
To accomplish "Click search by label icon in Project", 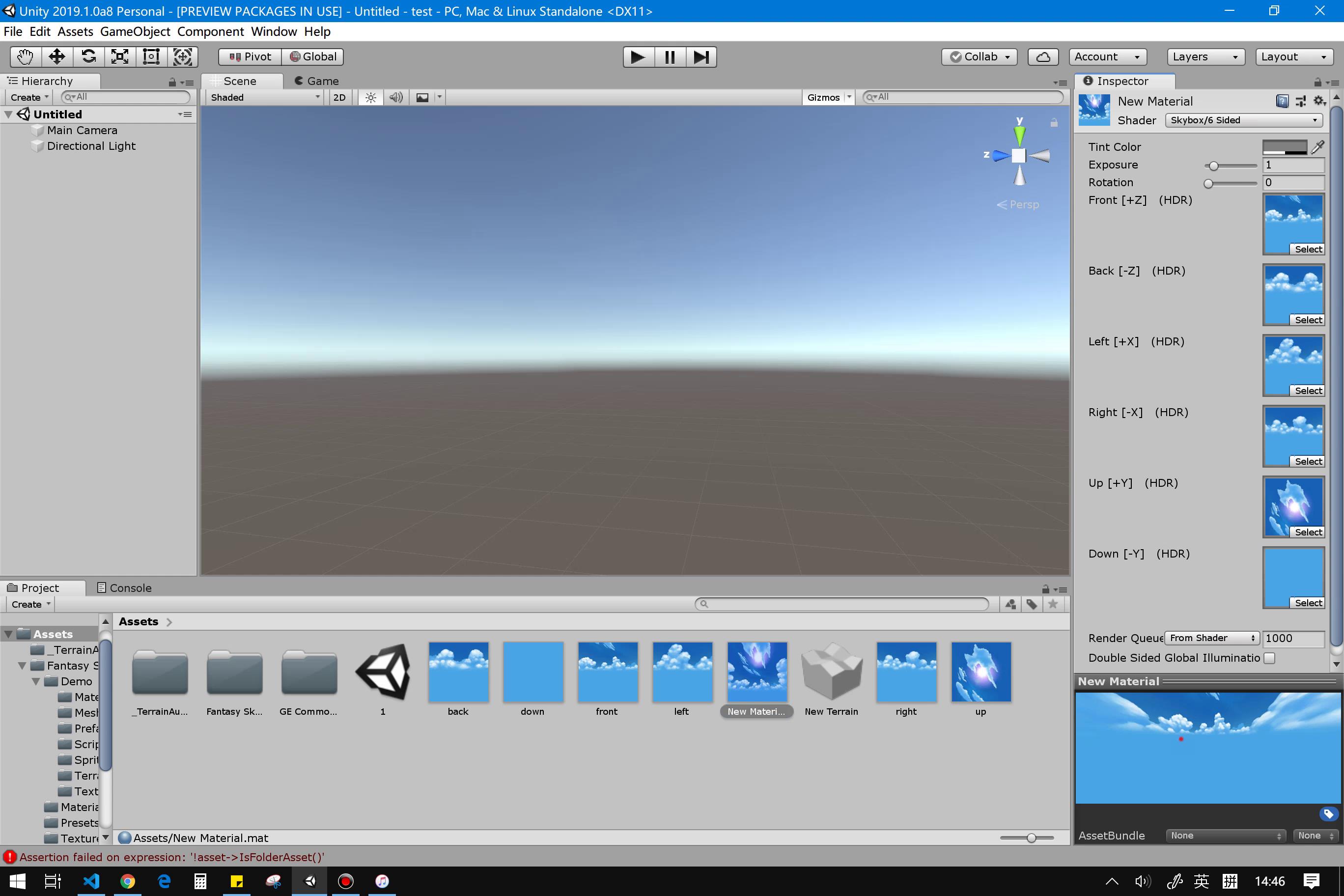I will pos(1032,604).
